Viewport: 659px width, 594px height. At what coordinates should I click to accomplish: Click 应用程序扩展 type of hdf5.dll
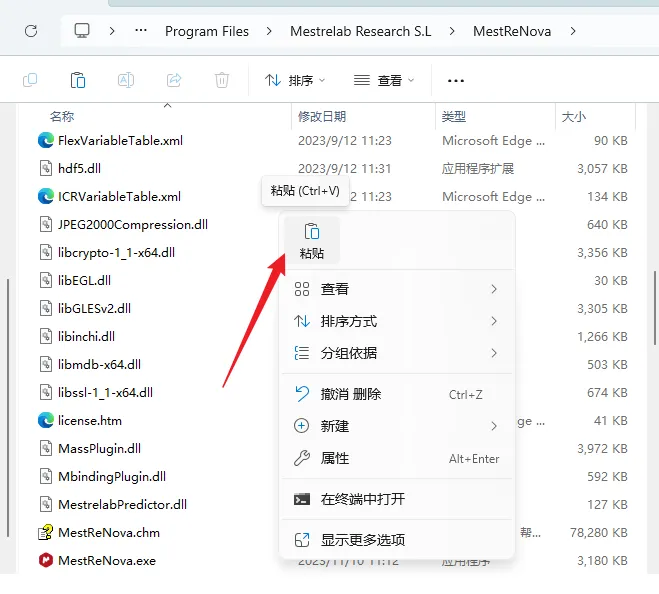click(478, 169)
